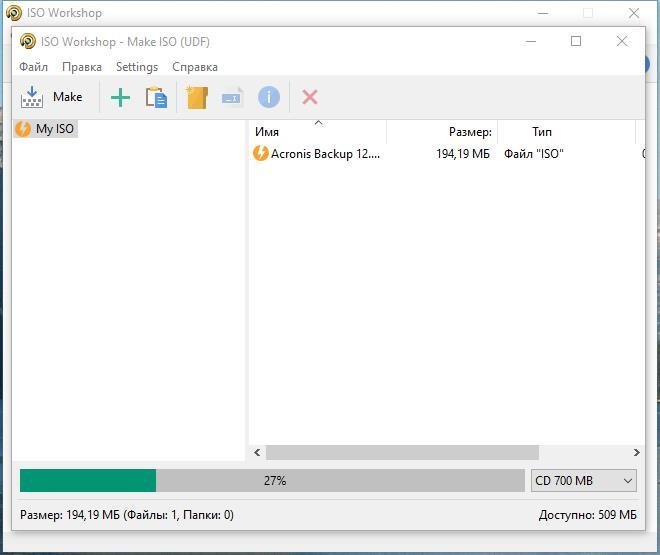Create a new folder via toolbar icon
This screenshot has width=660, height=555.
coord(196,97)
